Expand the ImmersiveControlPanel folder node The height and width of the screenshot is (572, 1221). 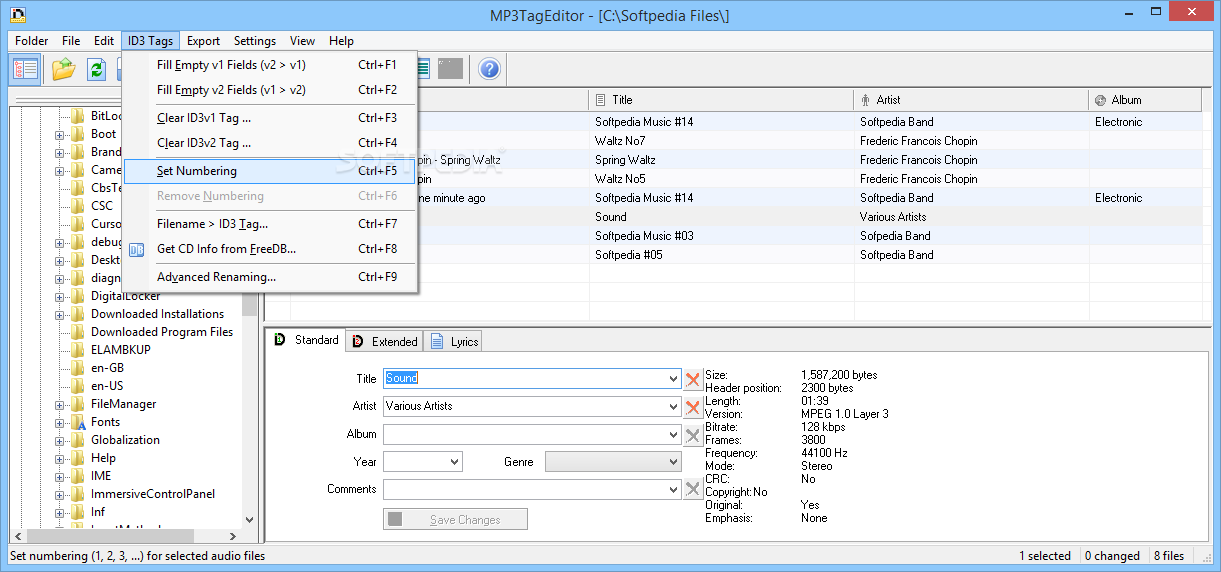59,495
